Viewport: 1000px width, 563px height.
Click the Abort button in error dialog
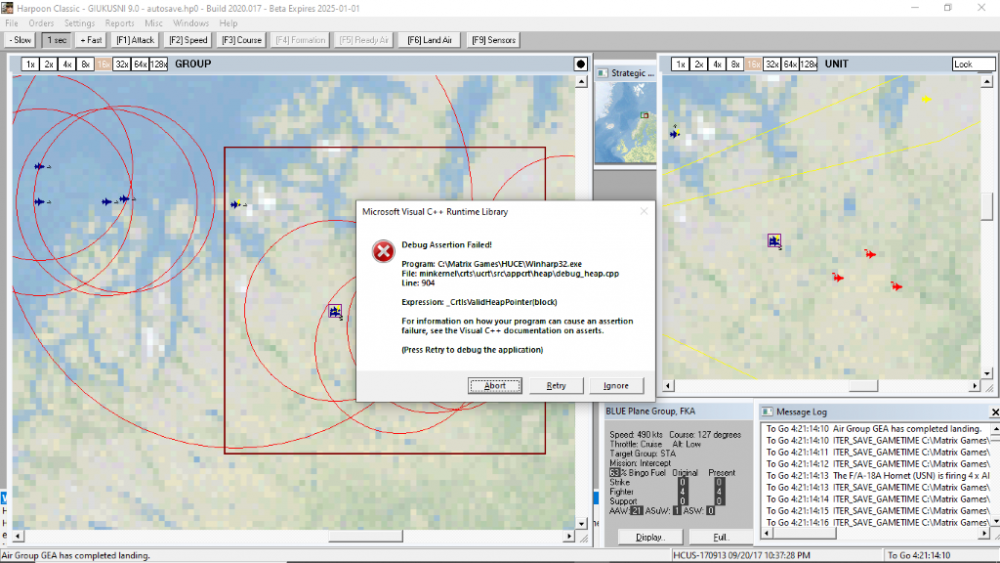click(x=494, y=385)
